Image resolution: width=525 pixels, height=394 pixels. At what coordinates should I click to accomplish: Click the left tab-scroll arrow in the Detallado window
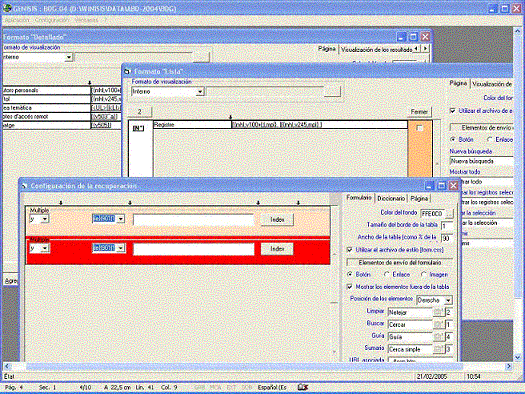click(416, 49)
